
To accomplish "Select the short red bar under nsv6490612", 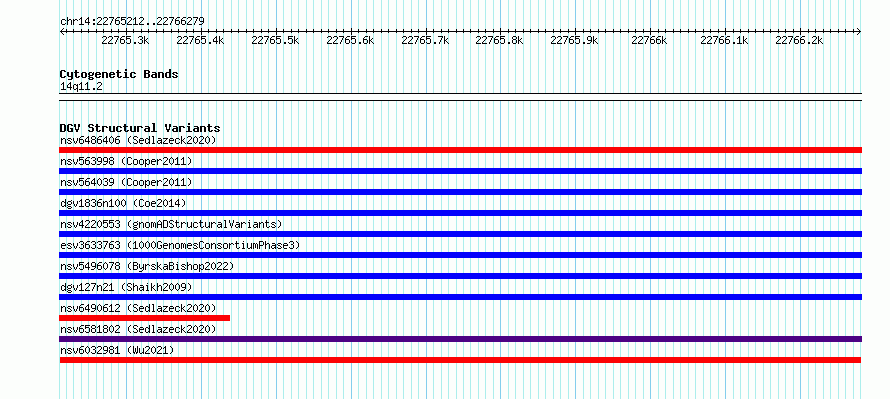I will tap(145, 318).
